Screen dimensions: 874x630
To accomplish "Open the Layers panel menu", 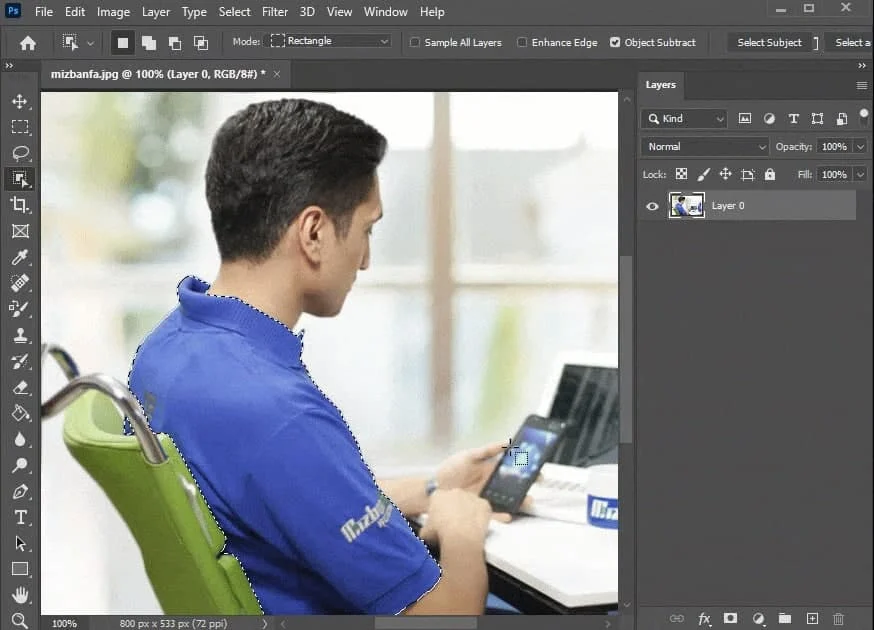I will point(862,85).
